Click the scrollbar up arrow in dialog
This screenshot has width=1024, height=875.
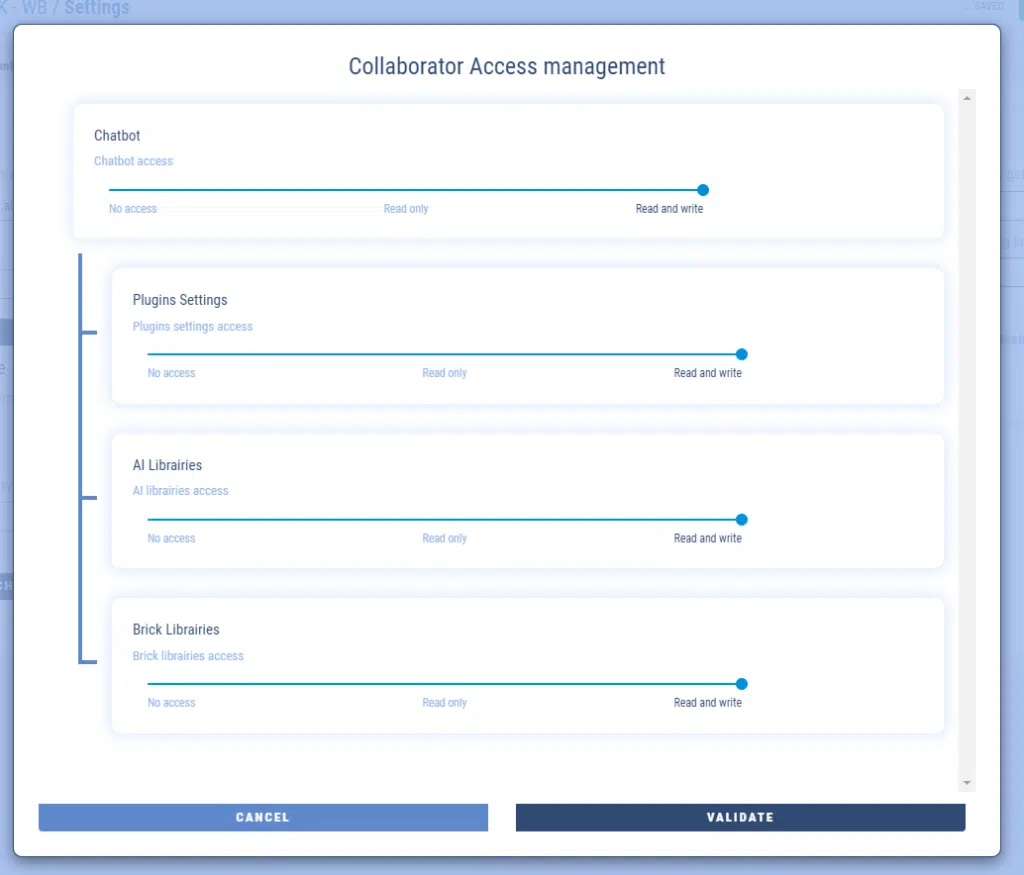pos(966,98)
